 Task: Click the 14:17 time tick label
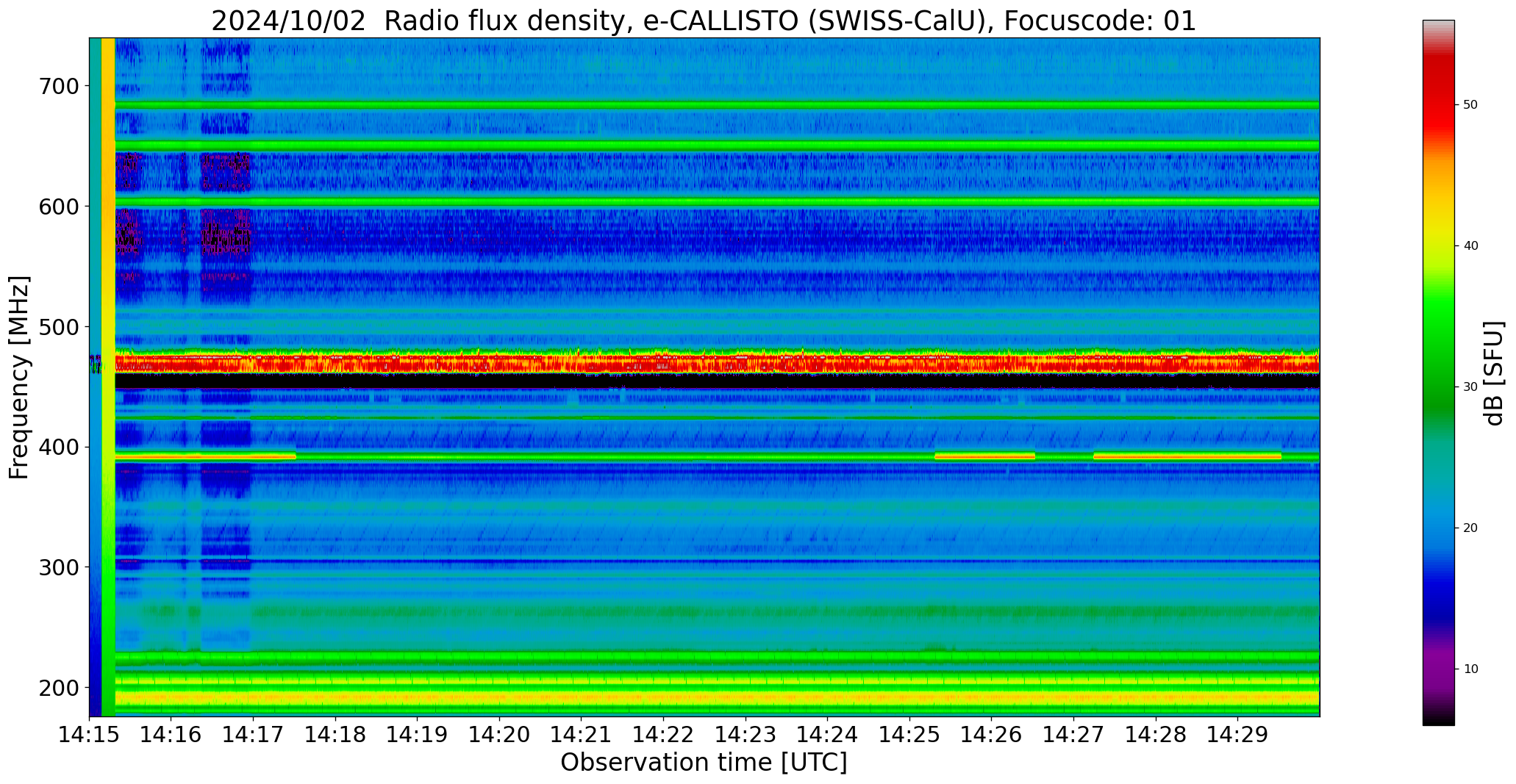[x=254, y=735]
